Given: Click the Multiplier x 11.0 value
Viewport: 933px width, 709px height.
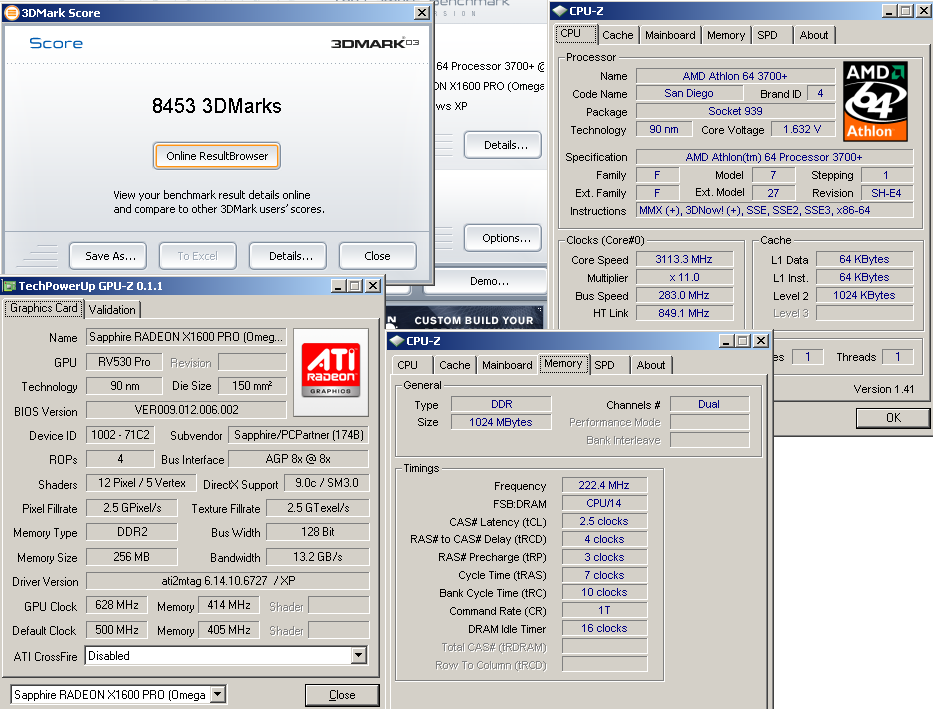Looking at the screenshot, I should tap(684, 277).
